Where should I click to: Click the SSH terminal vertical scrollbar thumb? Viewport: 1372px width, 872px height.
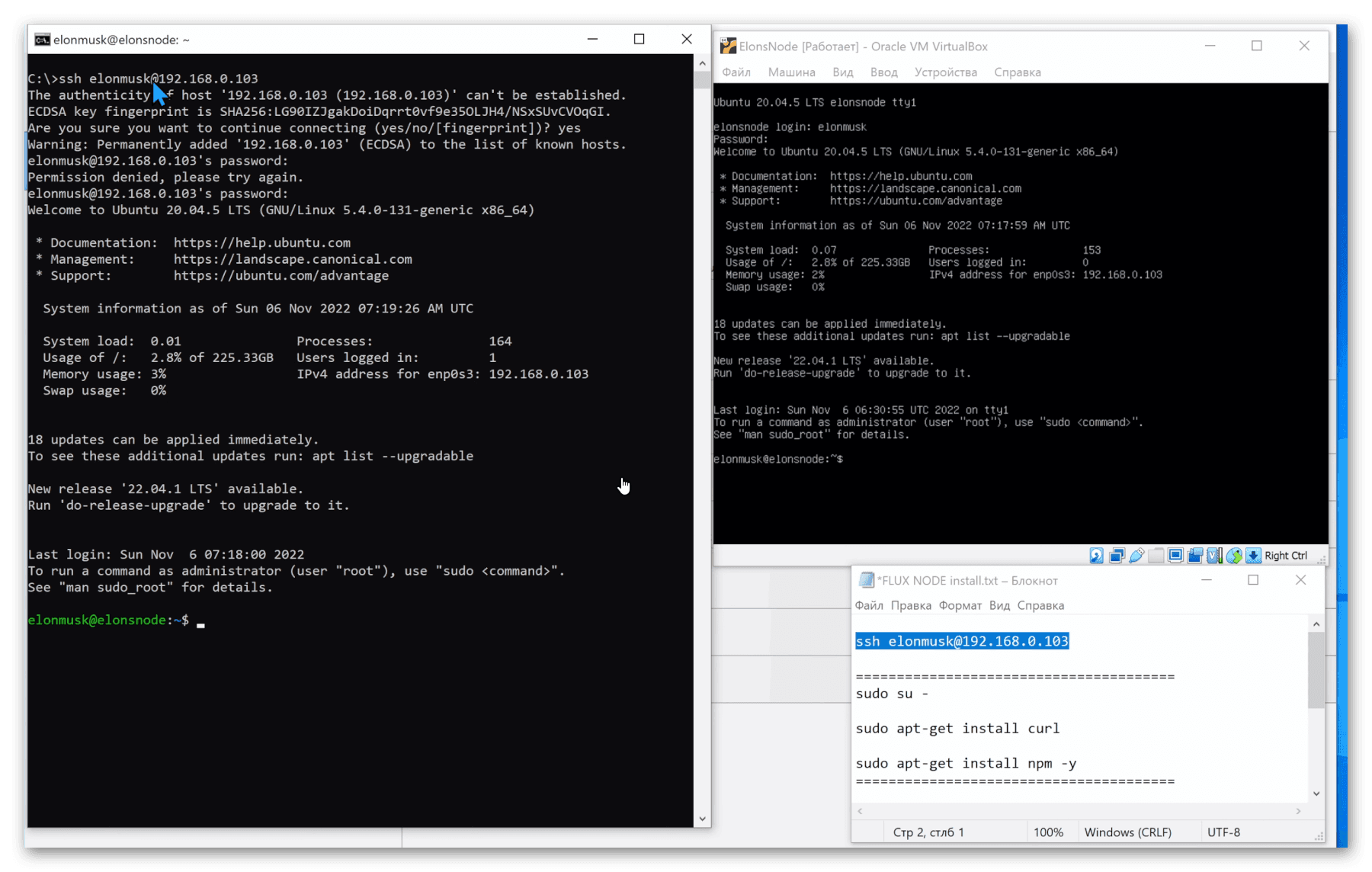pyautogui.click(x=702, y=79)
